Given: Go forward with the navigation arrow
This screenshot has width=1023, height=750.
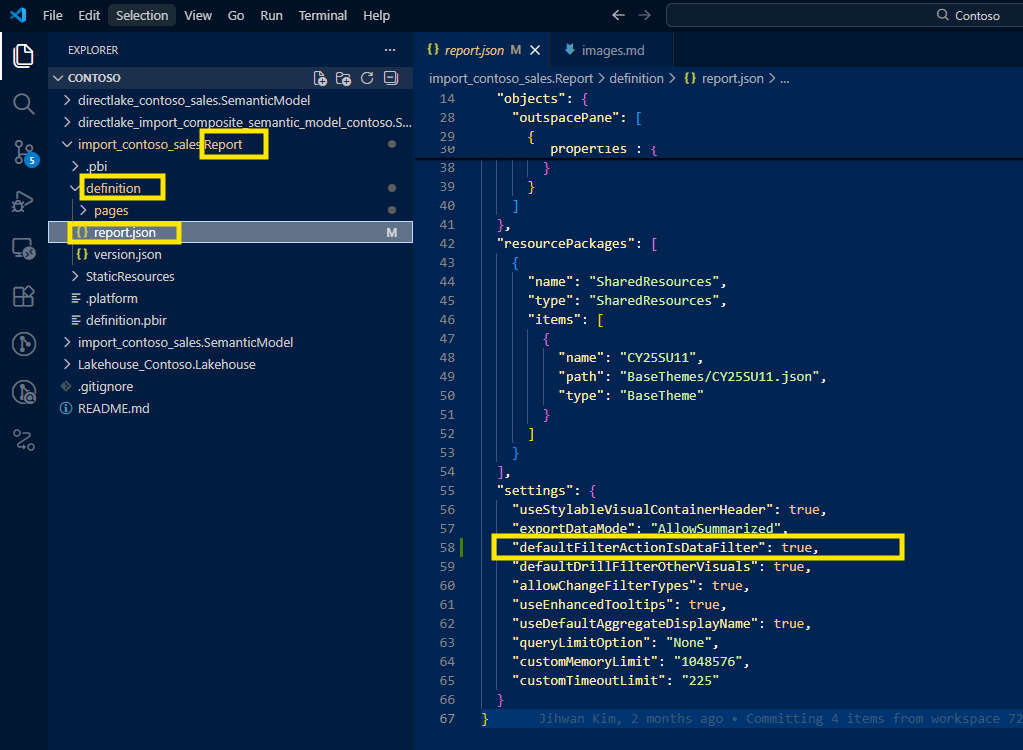Looking at the screenshot, I should click(x=645, y=15).
